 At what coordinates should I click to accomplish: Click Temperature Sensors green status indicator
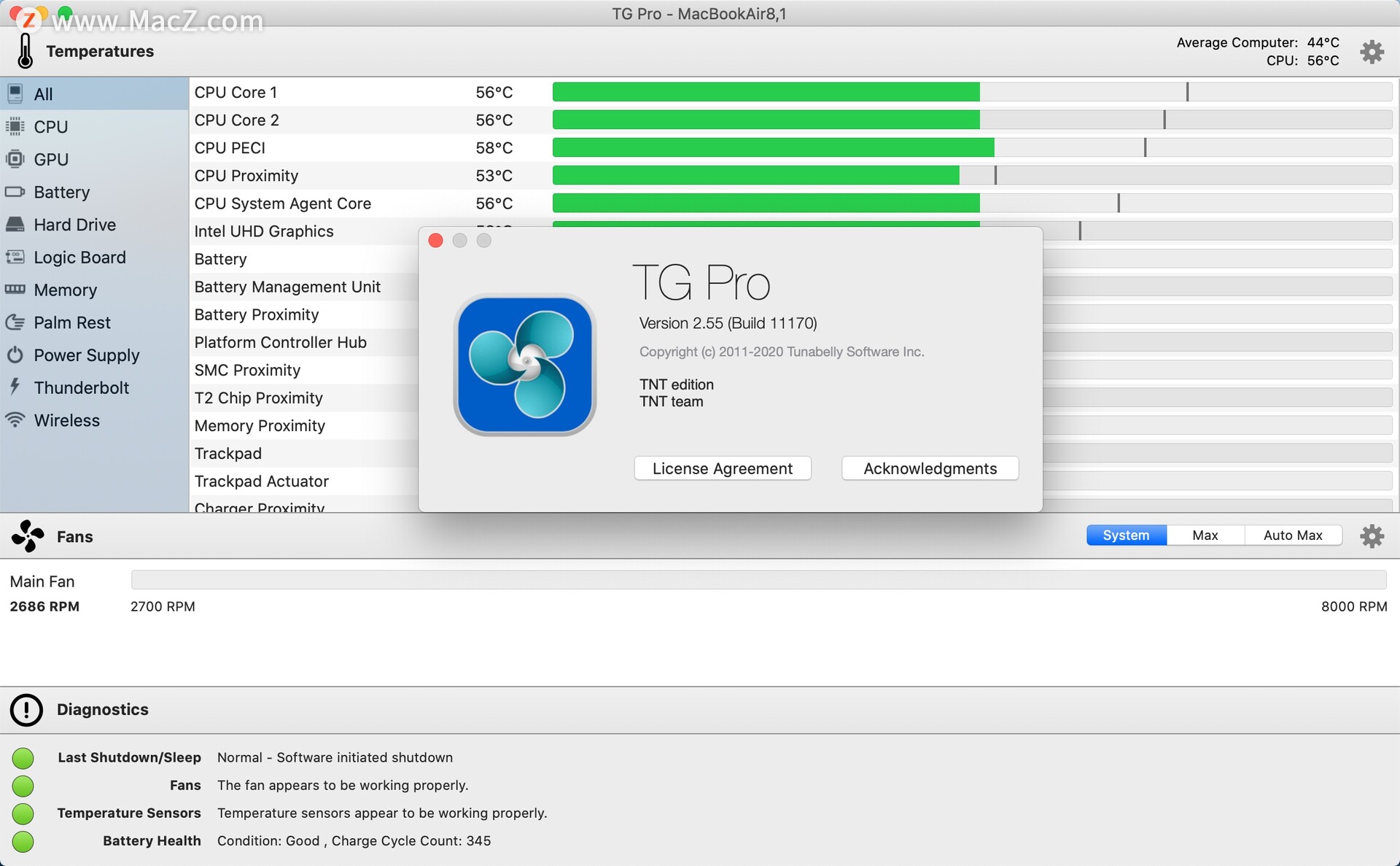coord(23,813)
